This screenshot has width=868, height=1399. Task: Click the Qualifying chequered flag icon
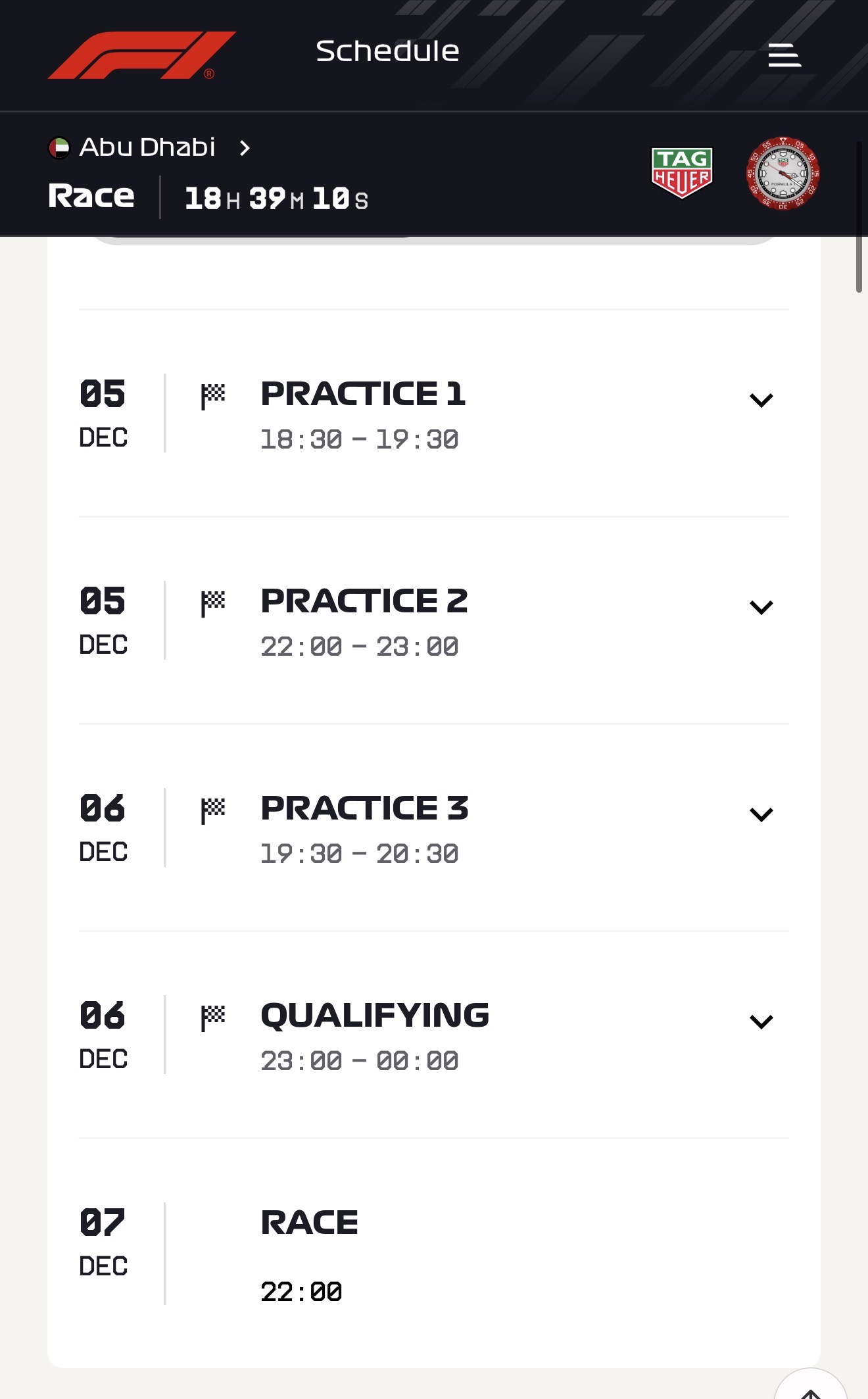point(213,1018)
